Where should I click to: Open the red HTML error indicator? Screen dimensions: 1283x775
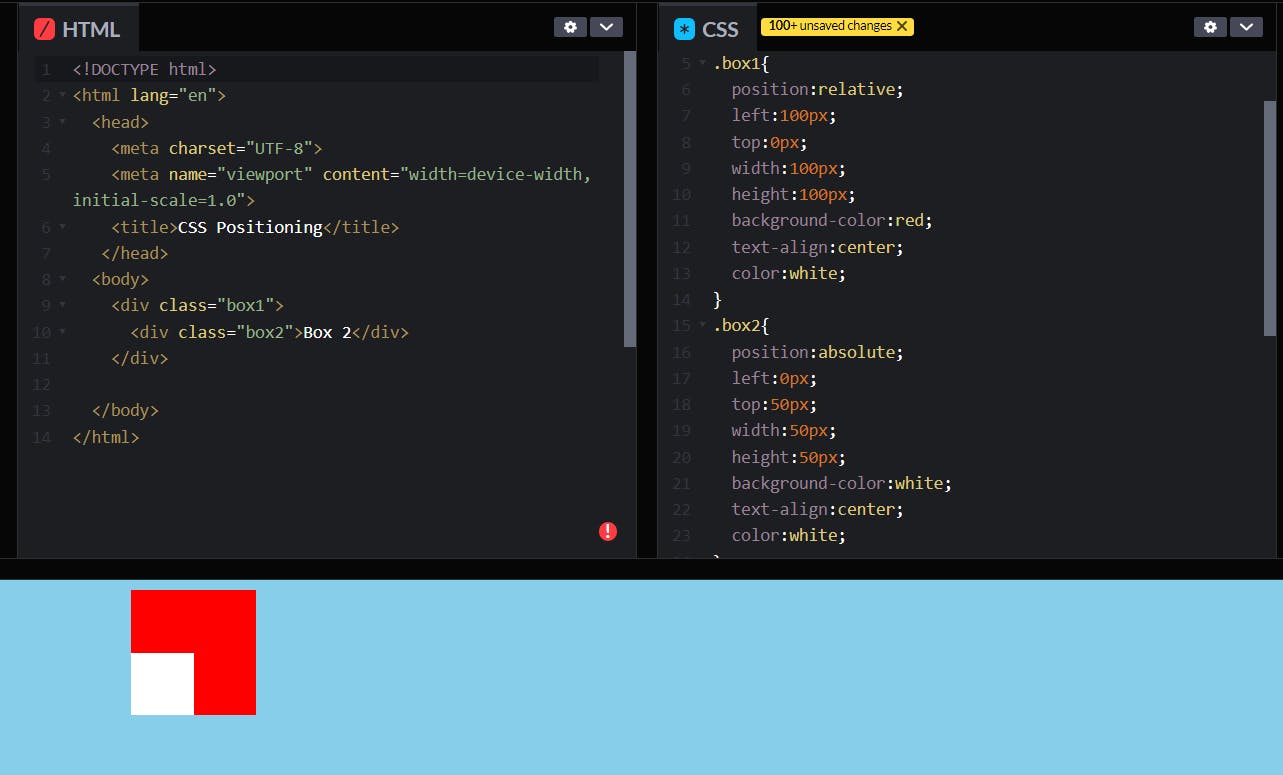coord(608,531)
